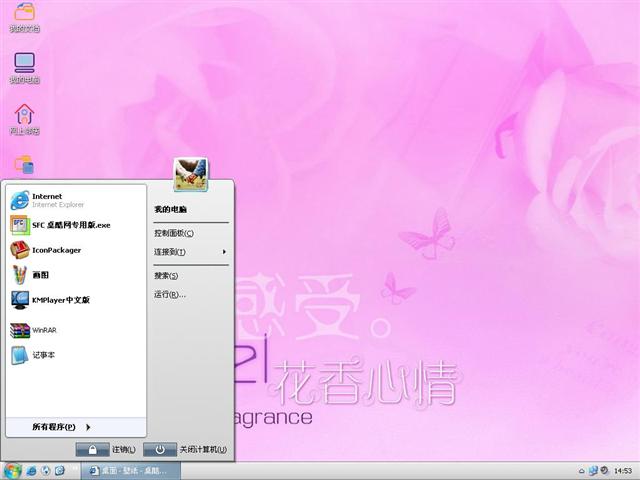The image size is (640, 480).
Task: Click the network computers tray icon
Action: (593, 471)
